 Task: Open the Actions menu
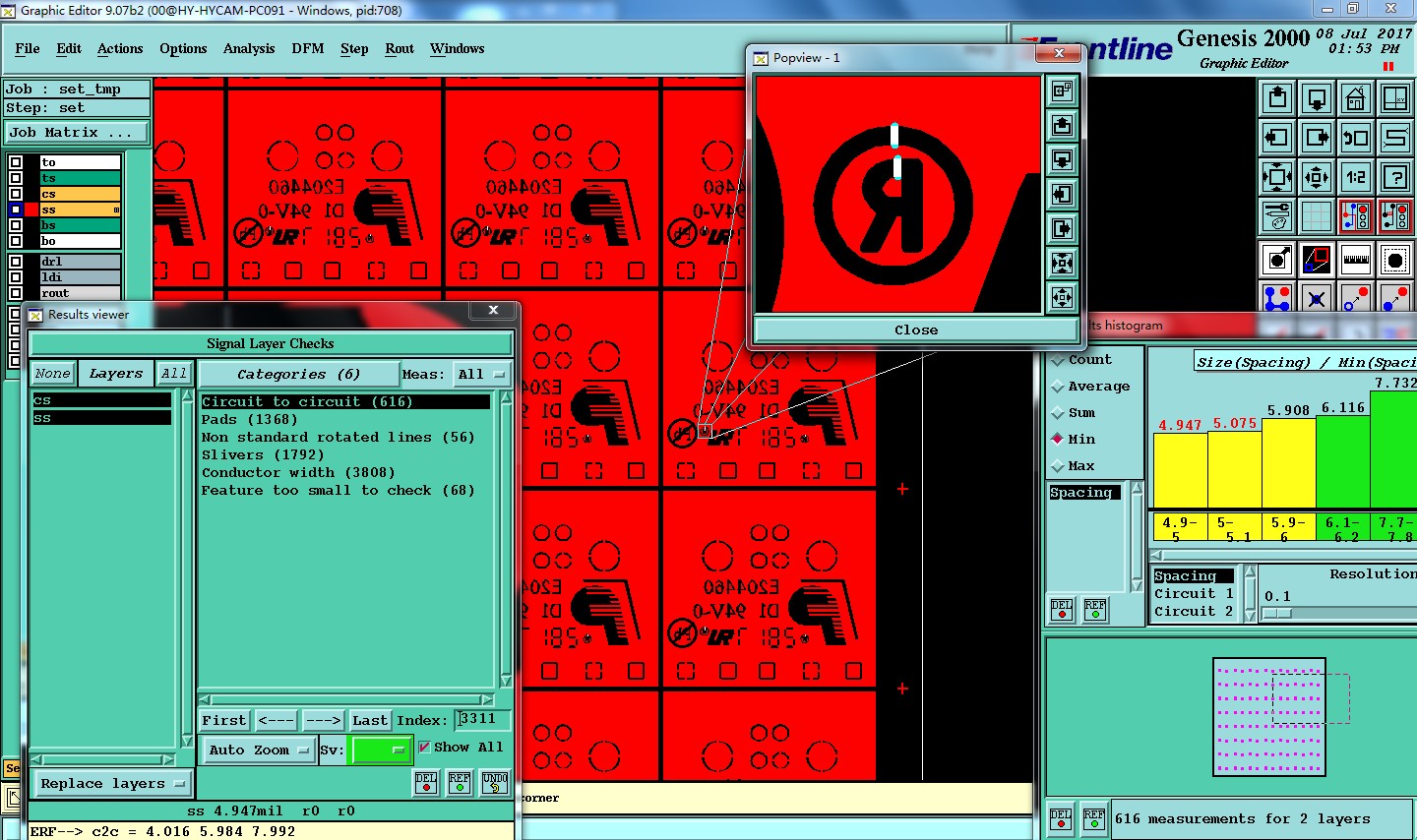point(120,48)
